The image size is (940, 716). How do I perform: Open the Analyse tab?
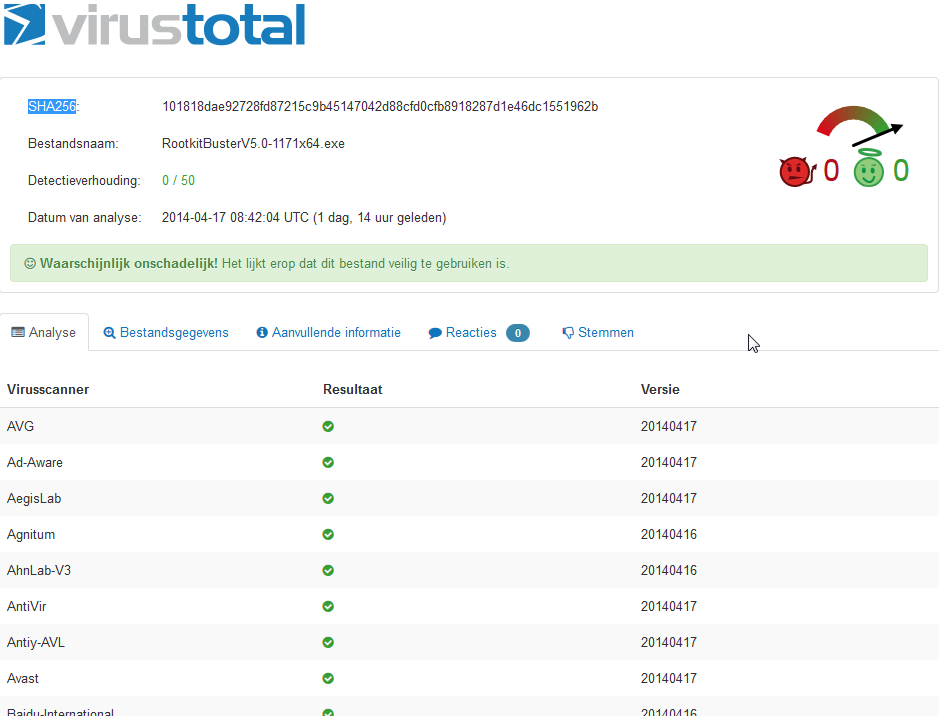[44, 332]
